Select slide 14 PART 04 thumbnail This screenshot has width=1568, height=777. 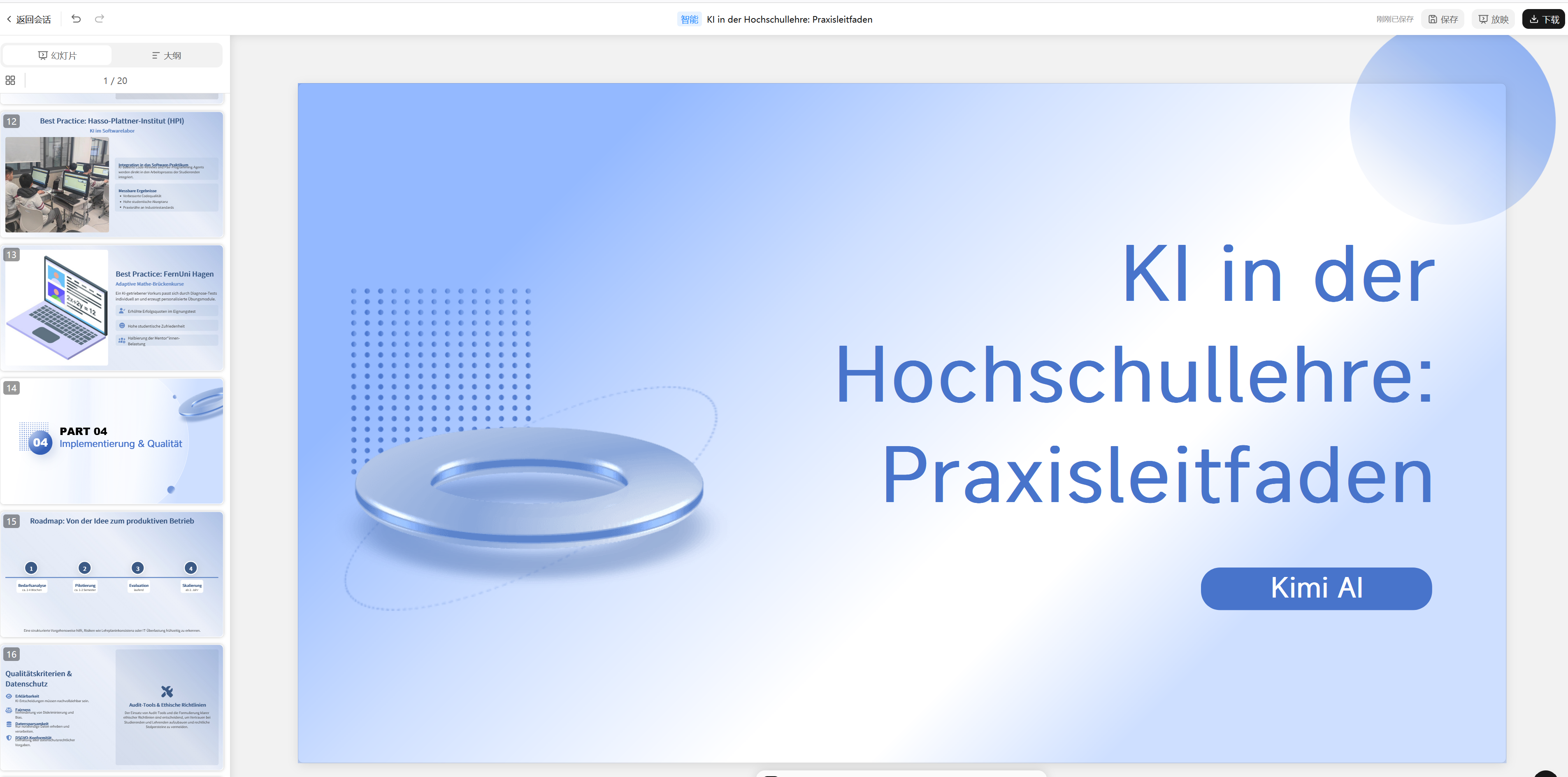(113, 441)
